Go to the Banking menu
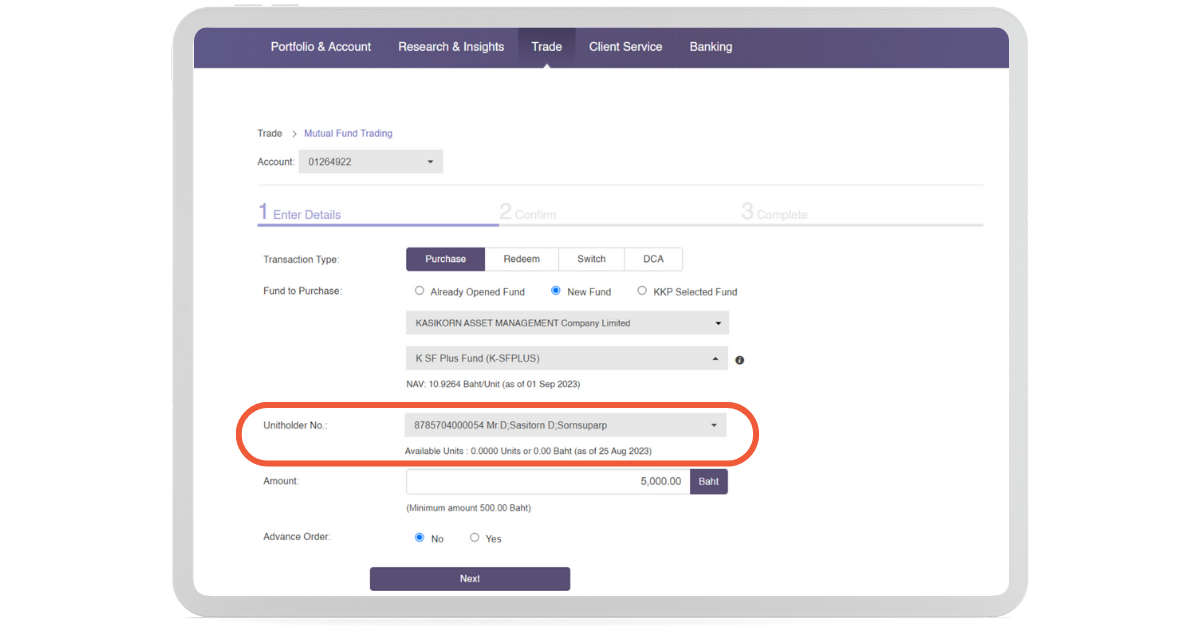The width and height of the screenshot is (1200, 630). click(710, 47)
